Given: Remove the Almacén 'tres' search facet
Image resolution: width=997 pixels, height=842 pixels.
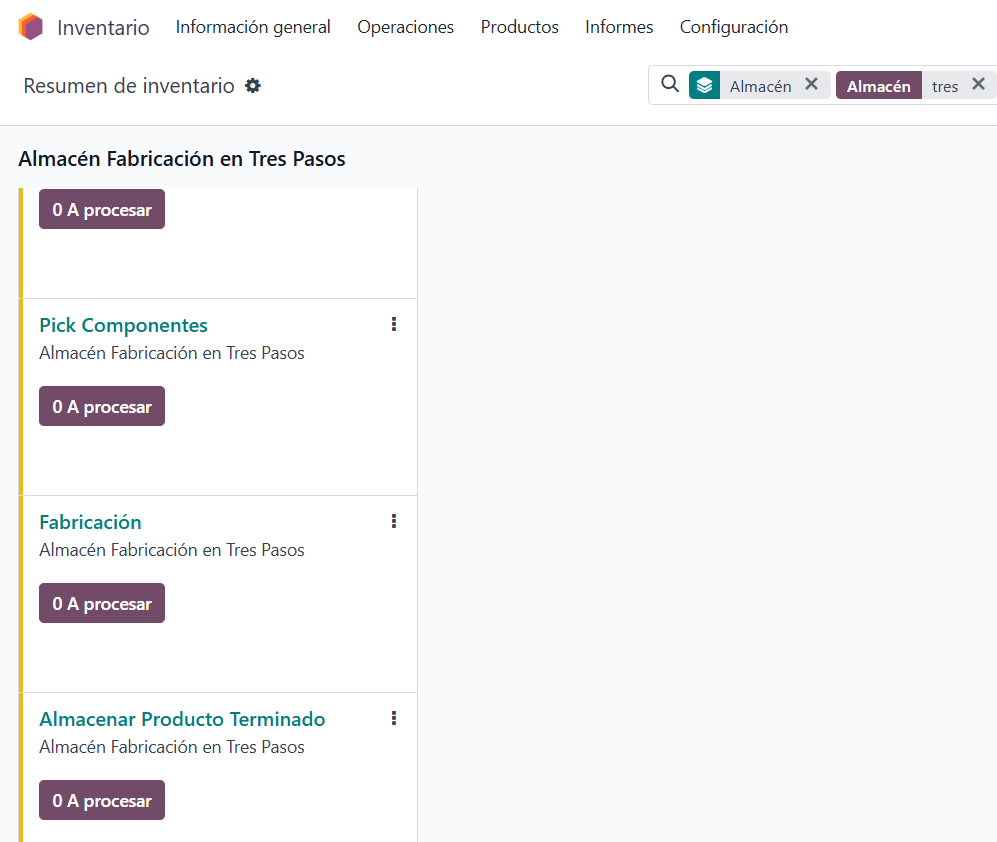Looking at the screenshot, I should click(x=979, y=84).
